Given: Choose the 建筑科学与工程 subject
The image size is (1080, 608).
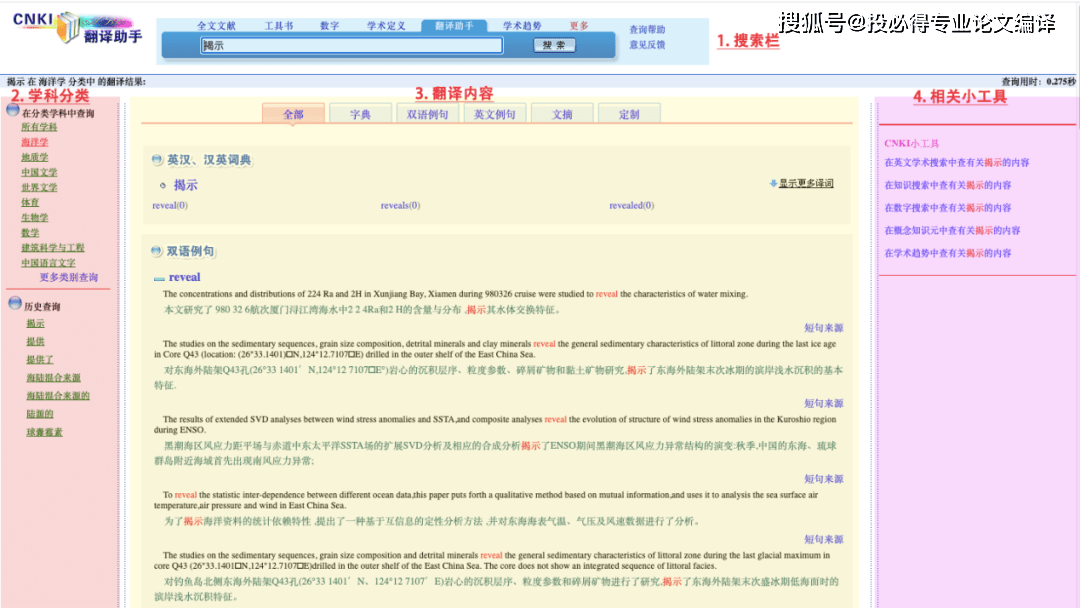Looking at the screenshot, I should (52, 248).
